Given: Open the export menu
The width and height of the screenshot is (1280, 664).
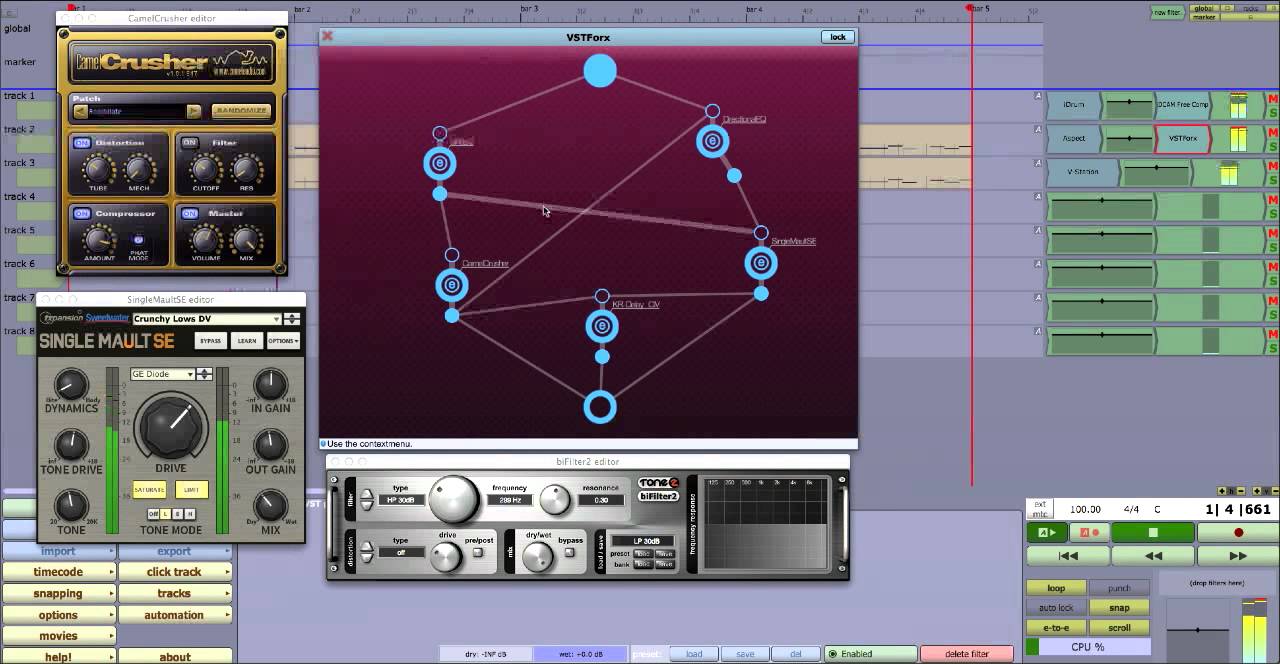Looking at the screenshot, I should point(174,551).
